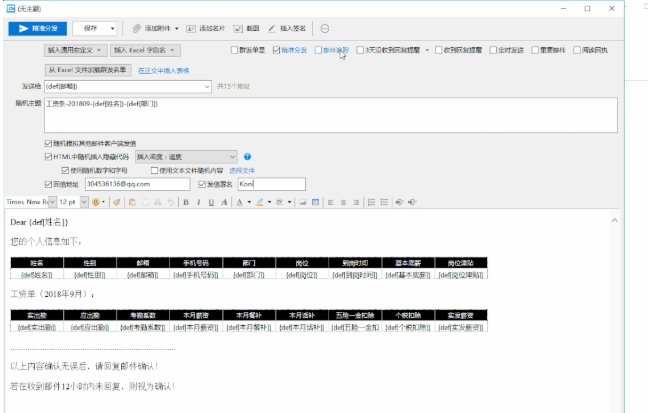The height and width of the screenshot is (413, 648).
Task: Enable the 阅读回执 checkbox
Action: click(x=579, y=49)
